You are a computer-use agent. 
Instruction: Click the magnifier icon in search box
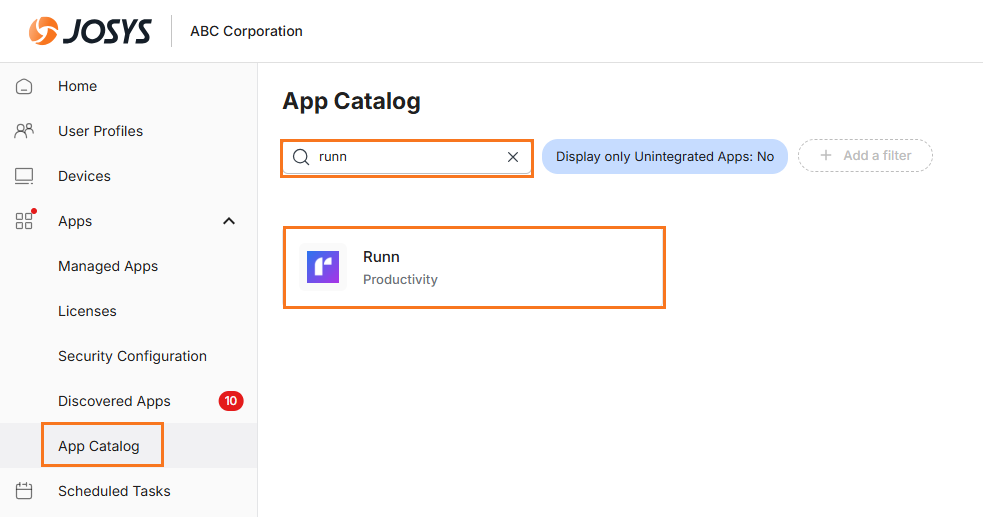click(x=301, y=157)
